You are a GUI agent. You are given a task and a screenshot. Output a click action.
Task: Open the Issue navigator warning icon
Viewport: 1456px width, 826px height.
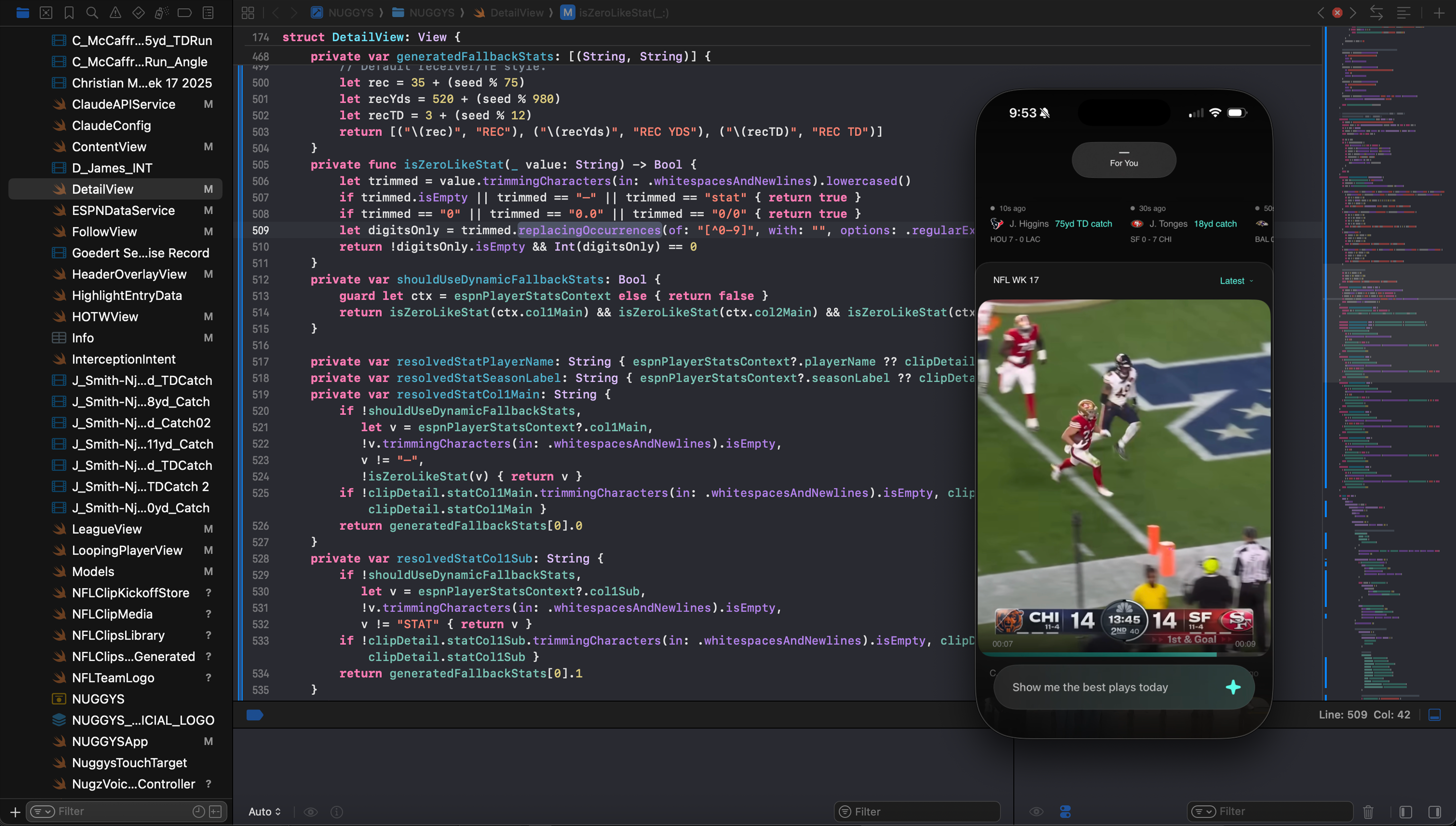coord(115,12)
